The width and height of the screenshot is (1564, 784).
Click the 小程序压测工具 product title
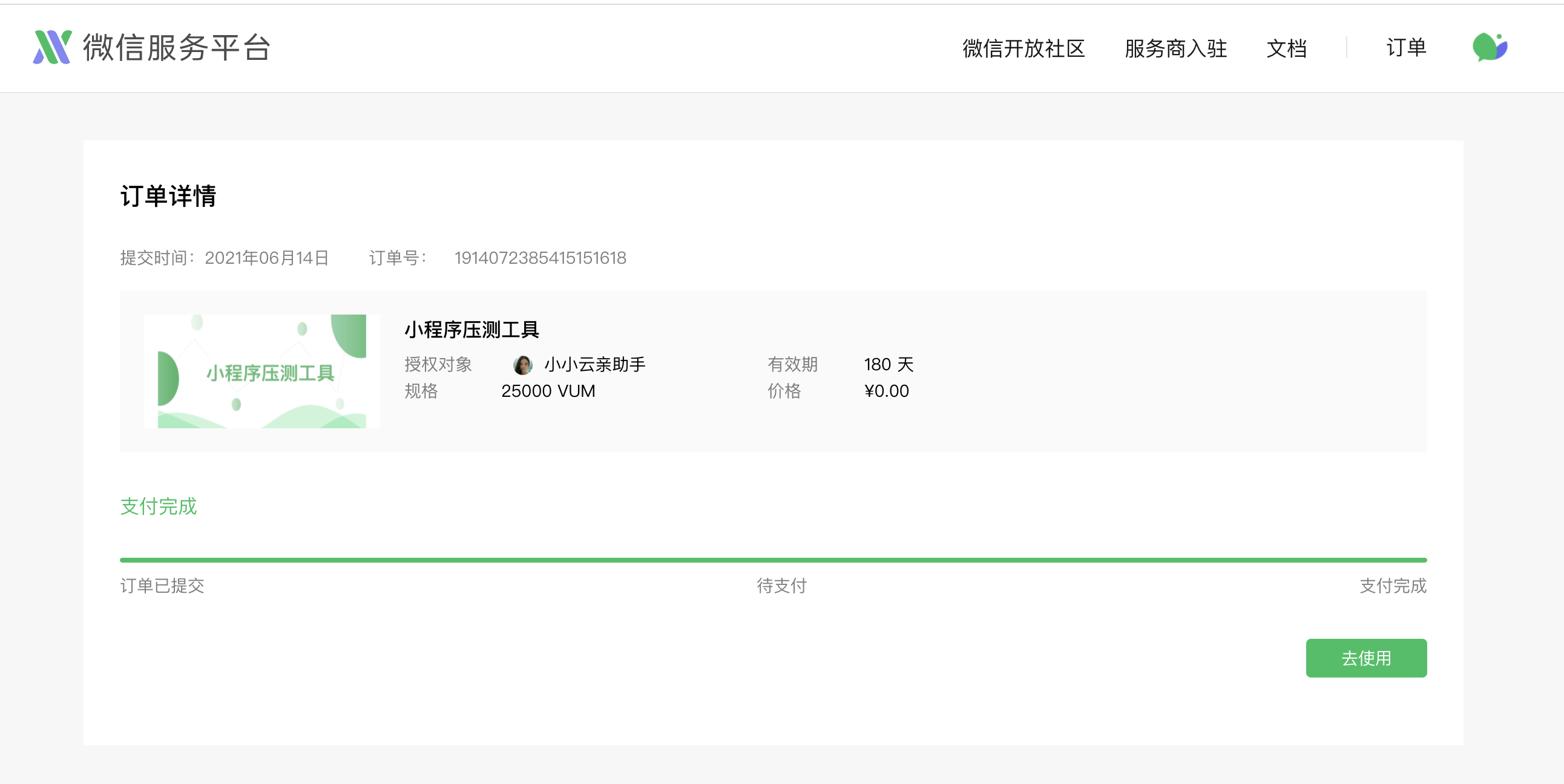tap(471, 330)
